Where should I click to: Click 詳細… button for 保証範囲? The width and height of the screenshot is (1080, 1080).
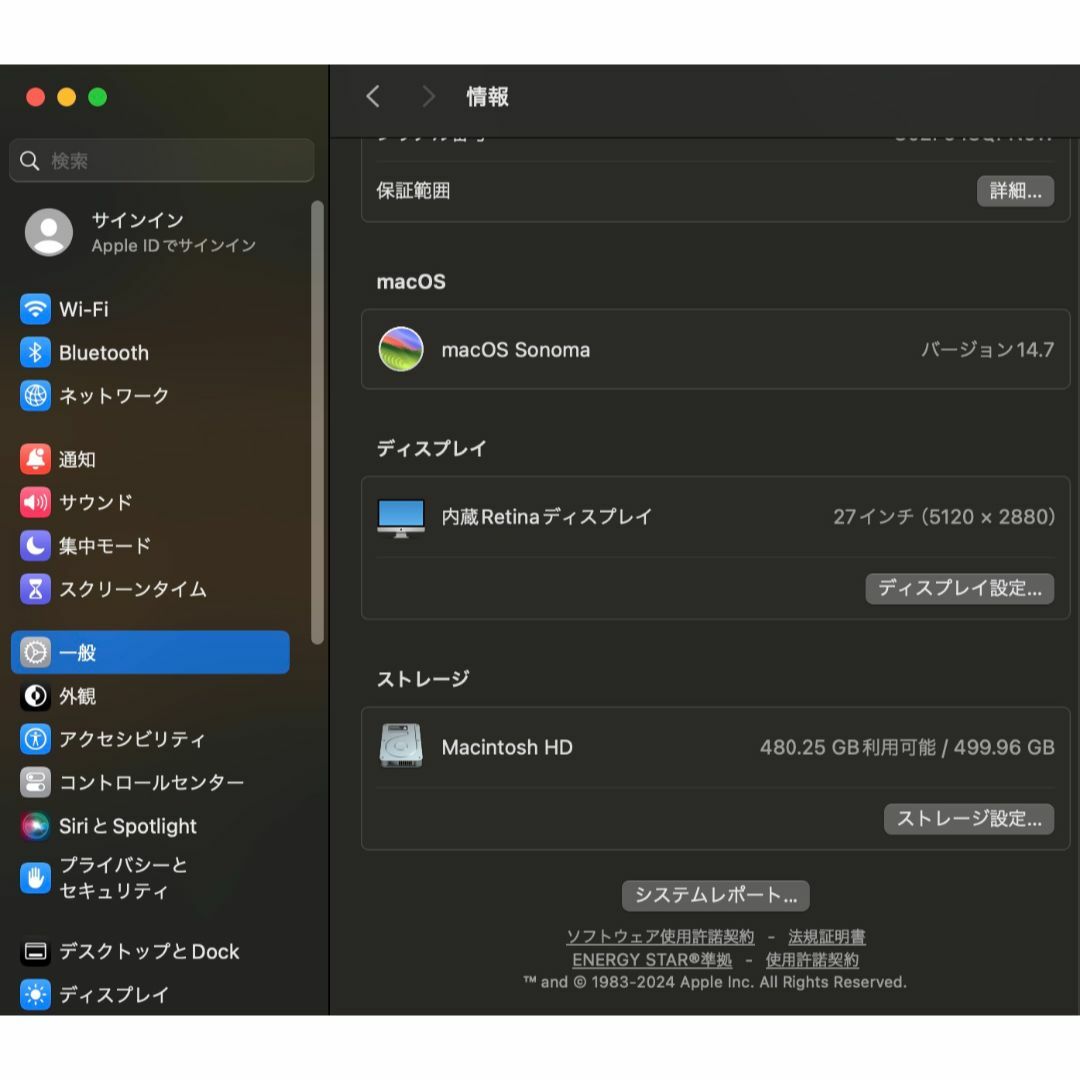(1015, 191)
